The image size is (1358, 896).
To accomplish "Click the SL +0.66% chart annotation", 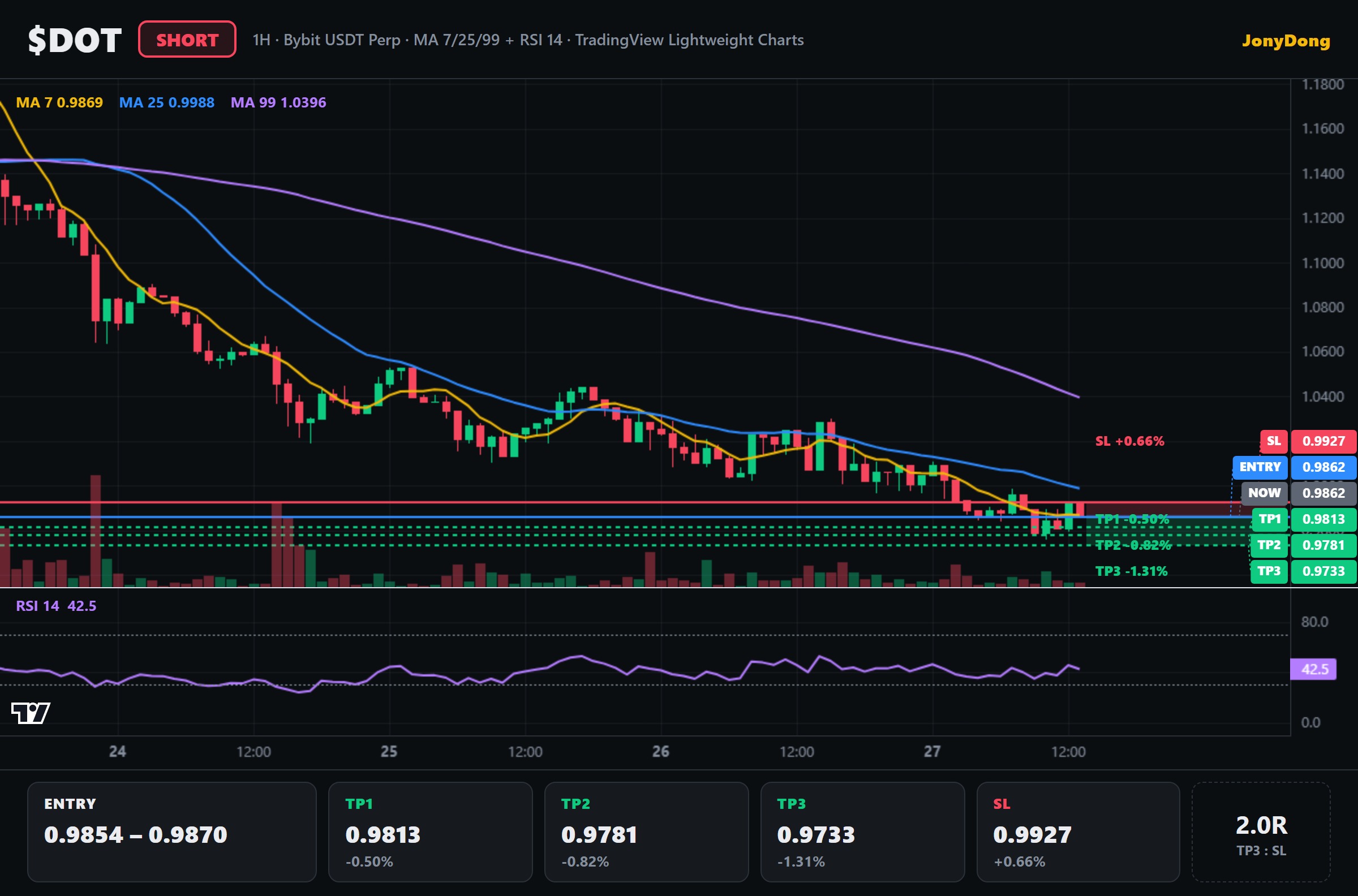I will click(x=1129, y=441).
